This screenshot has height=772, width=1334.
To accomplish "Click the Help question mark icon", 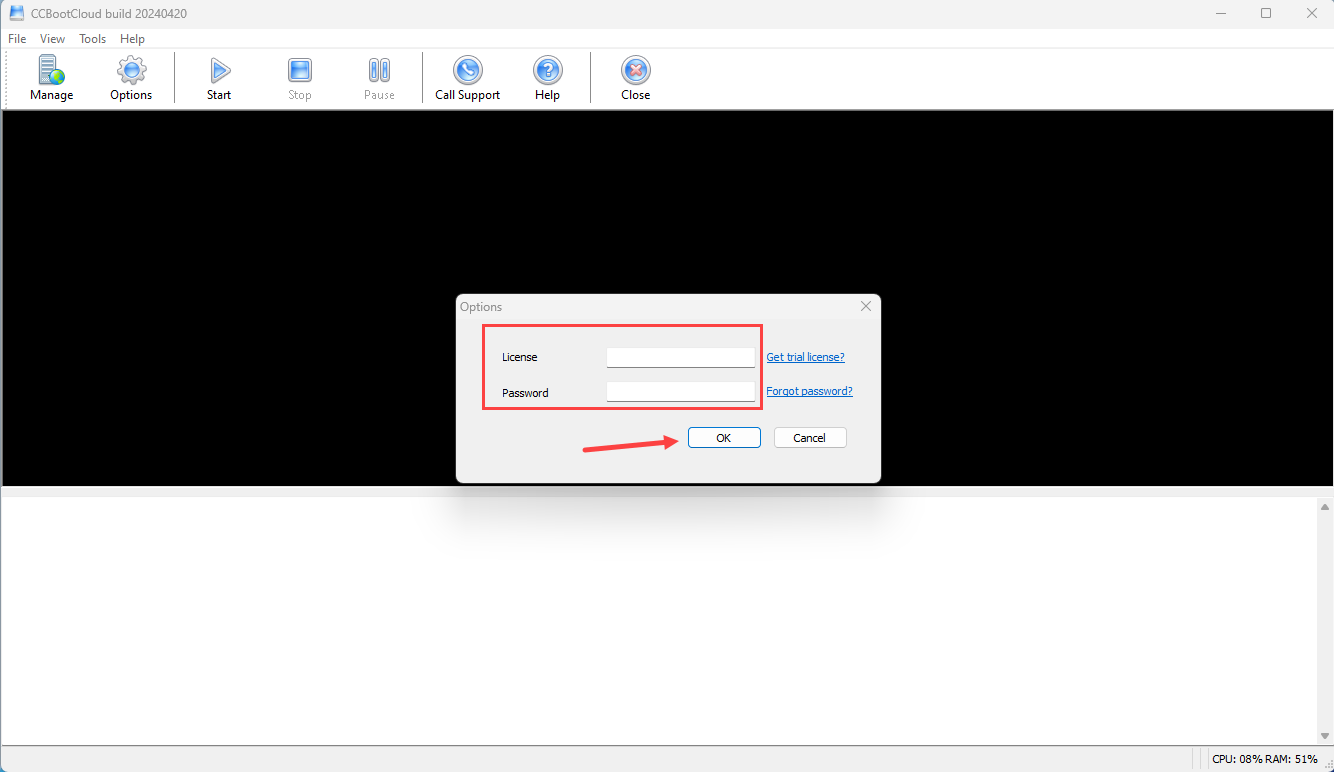I will [547, 71].
